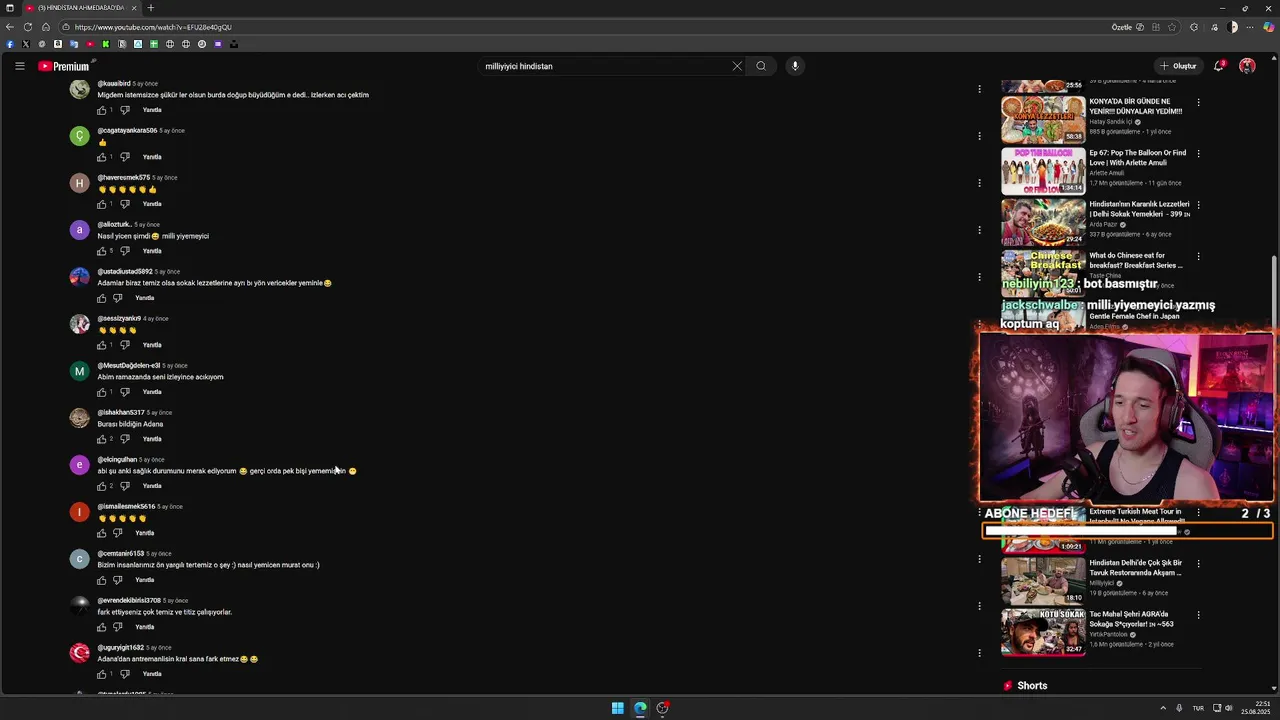
Task: Start voice search with the microphone
Action: point(795,66)
